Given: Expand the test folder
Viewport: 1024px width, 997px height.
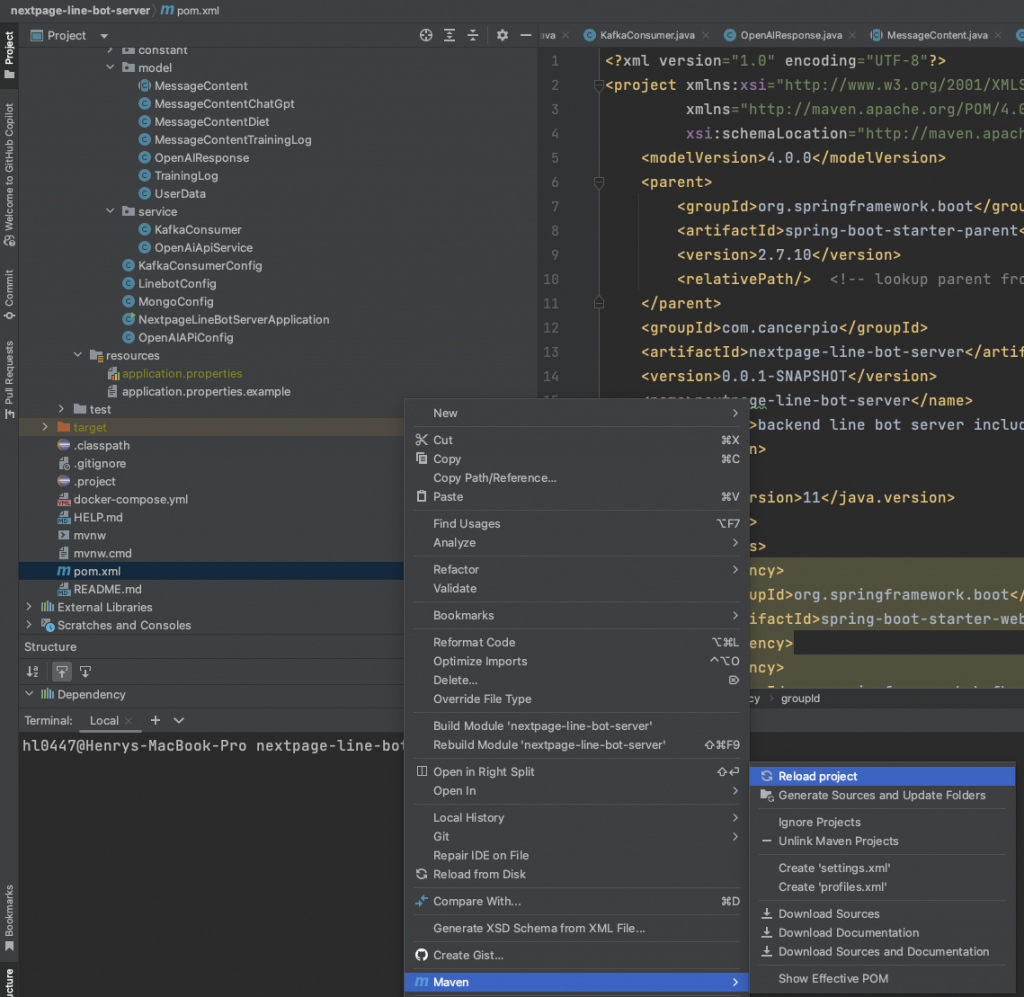Looking at the screenshot, I should tap(61, 409).
